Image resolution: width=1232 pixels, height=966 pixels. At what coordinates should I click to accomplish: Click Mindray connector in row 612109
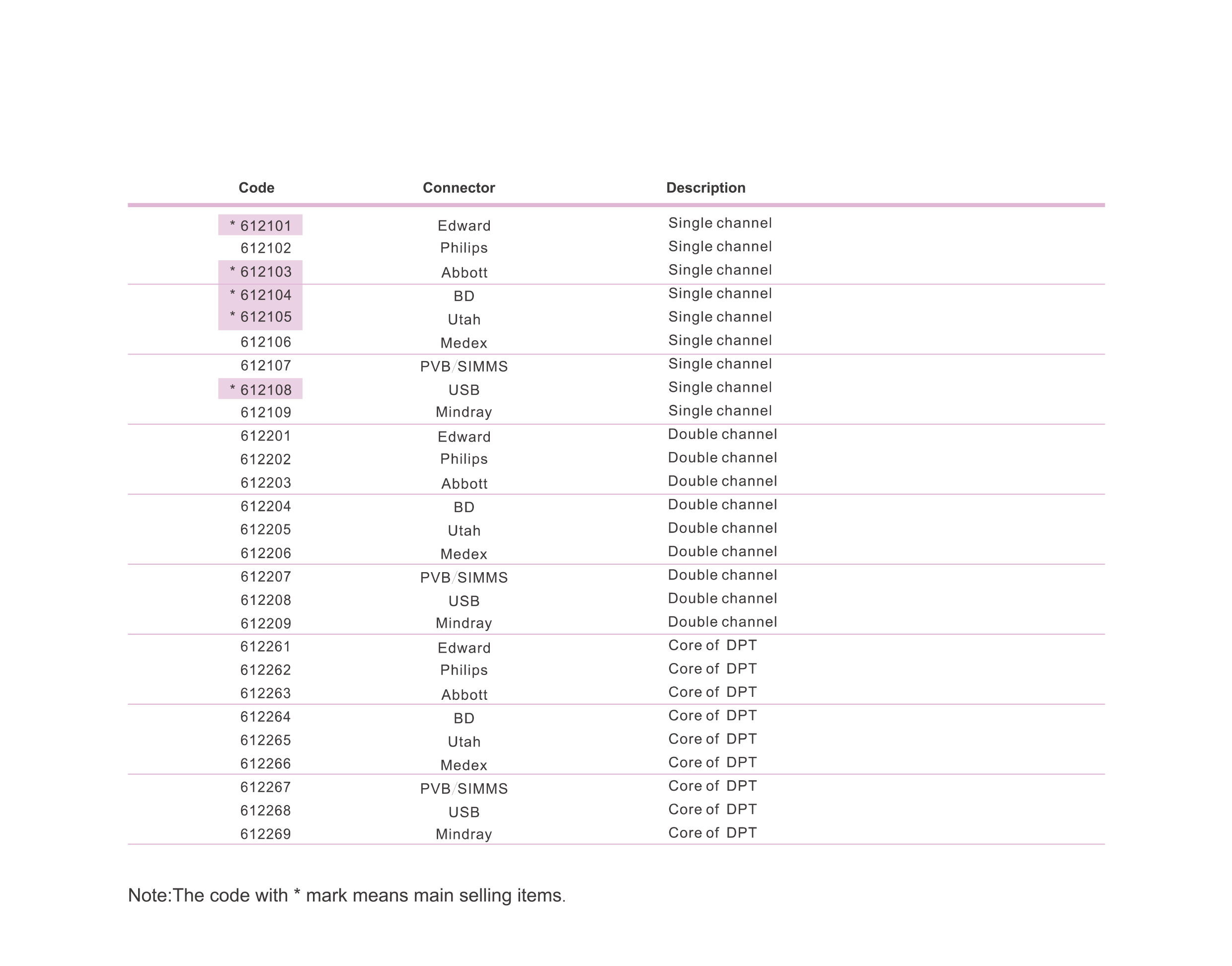tap(464, 412)
